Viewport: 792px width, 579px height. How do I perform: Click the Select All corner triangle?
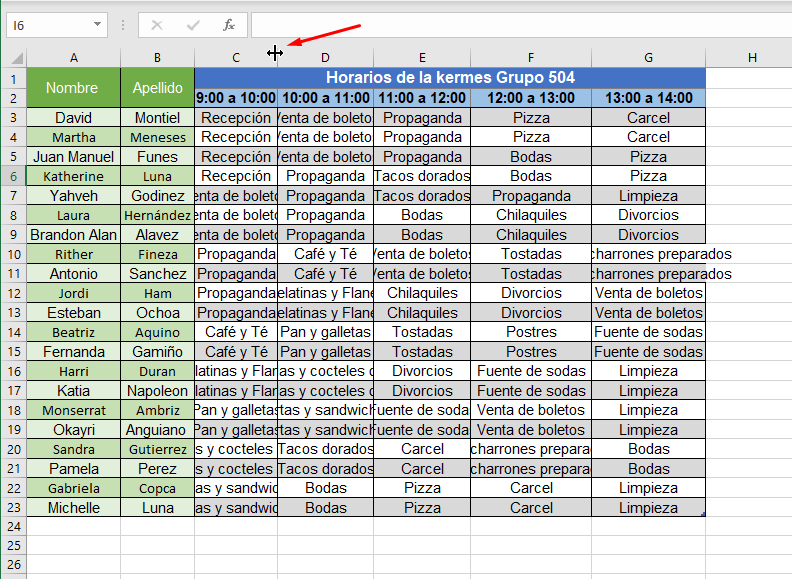(14, 57)
